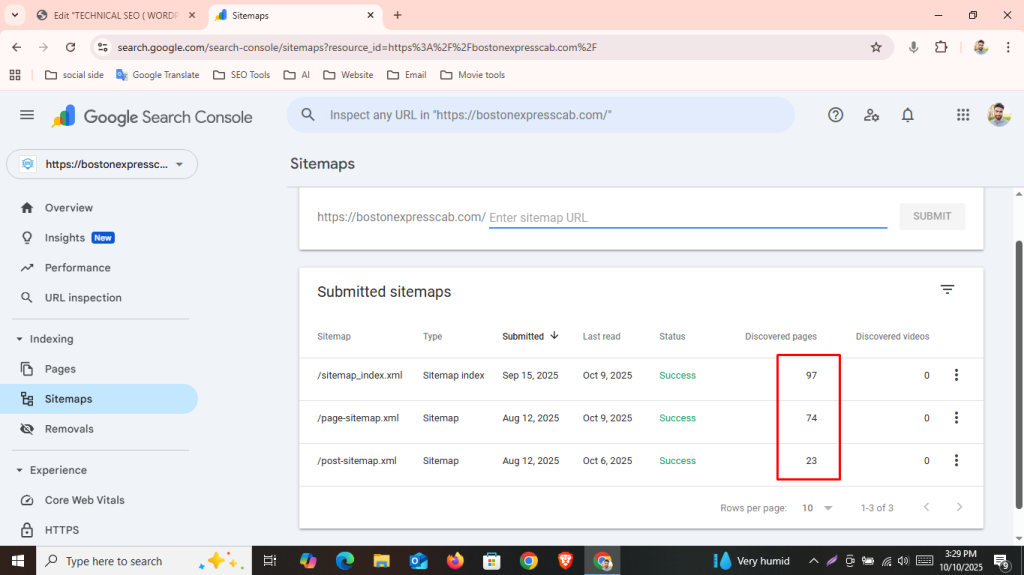Open the new tab with plus button

(x=397, y=15)
